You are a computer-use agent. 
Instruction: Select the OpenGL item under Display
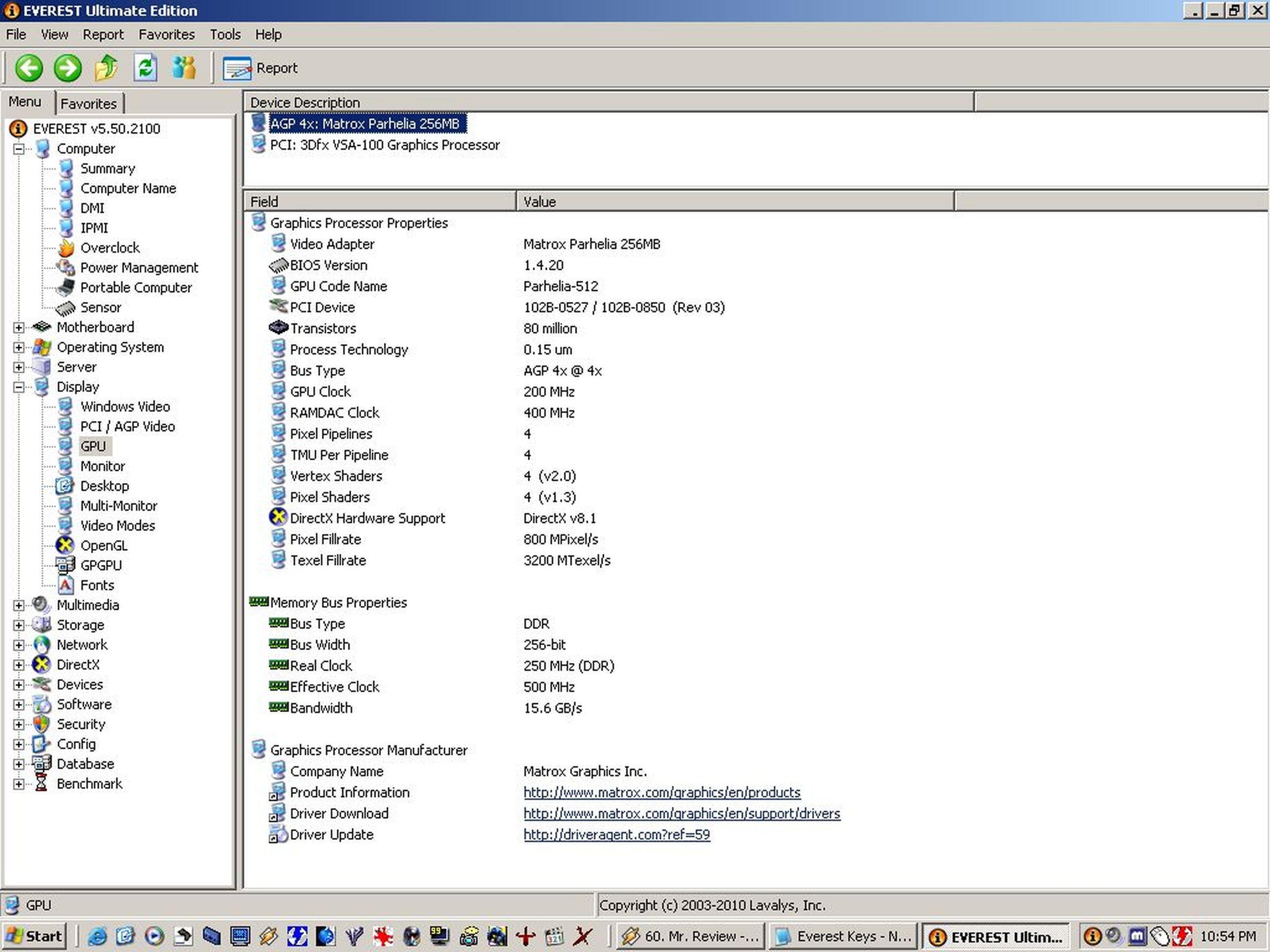click(103, 545)
